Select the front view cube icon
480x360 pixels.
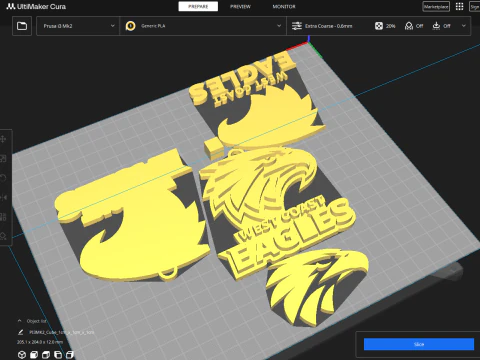pos(34,354)
